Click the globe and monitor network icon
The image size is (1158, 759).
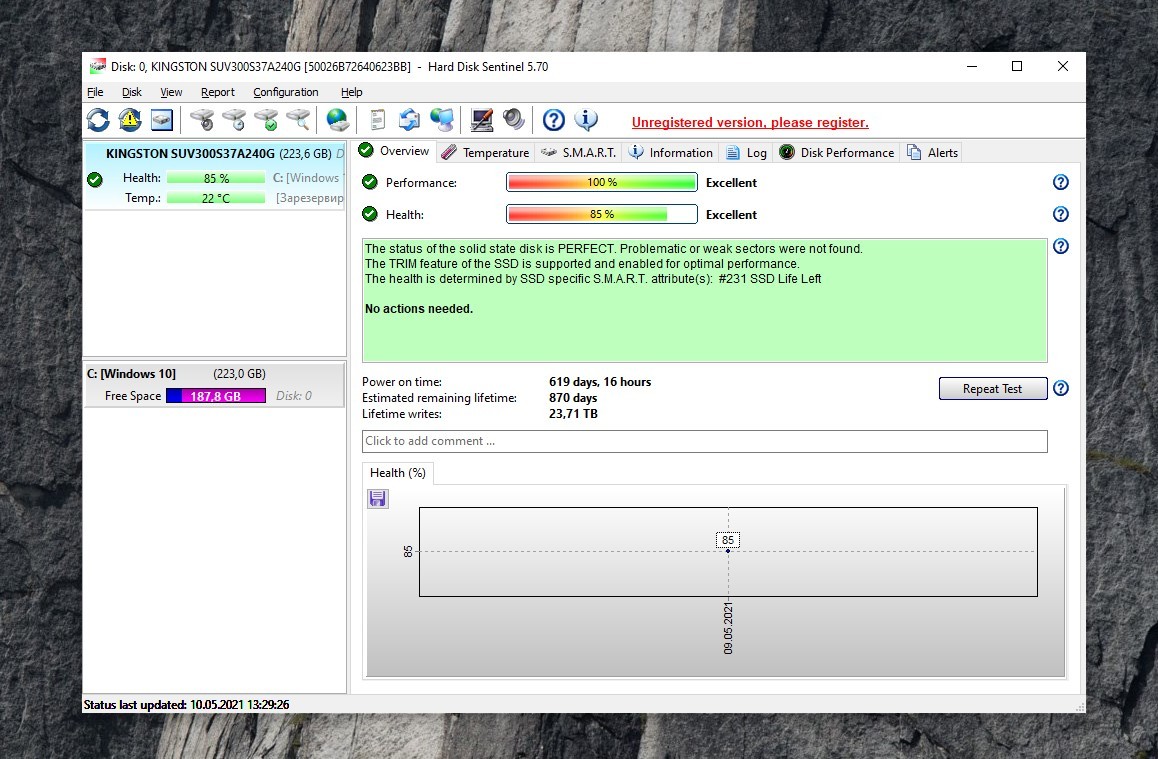click(x=442, y=120)
